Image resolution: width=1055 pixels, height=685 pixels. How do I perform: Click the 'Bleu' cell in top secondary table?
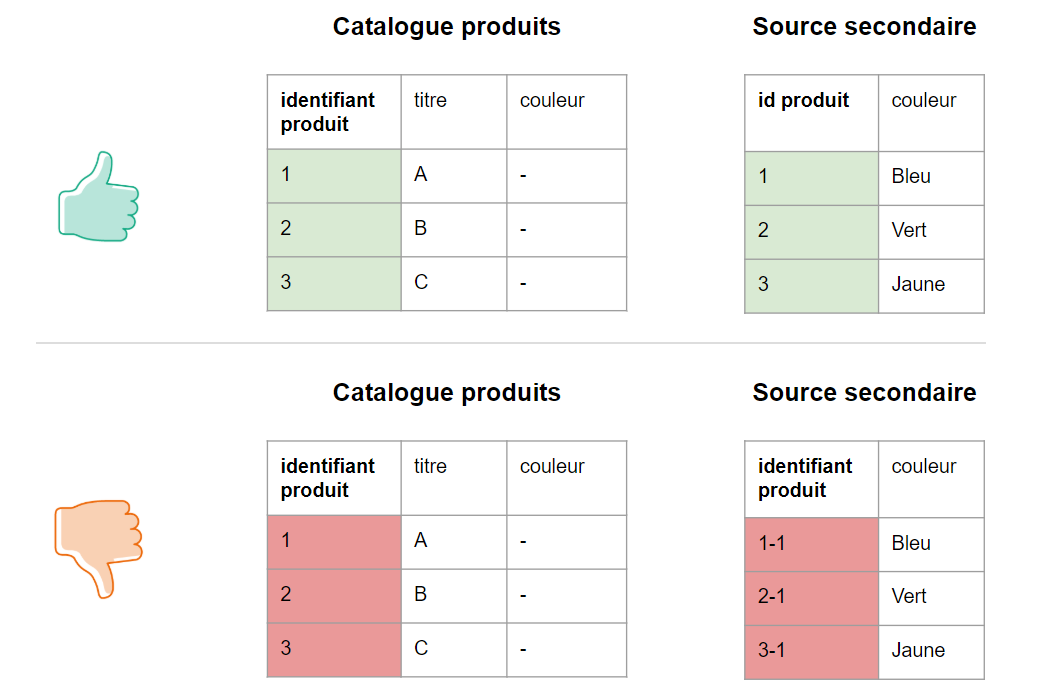[931, 178]
